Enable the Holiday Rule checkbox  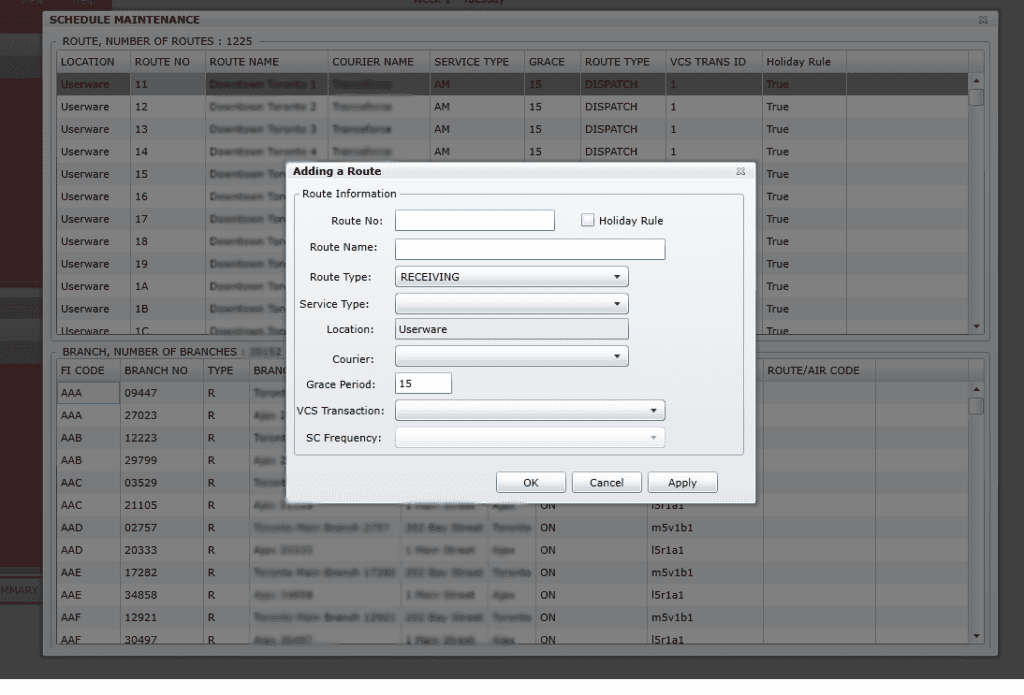(587, 220)
